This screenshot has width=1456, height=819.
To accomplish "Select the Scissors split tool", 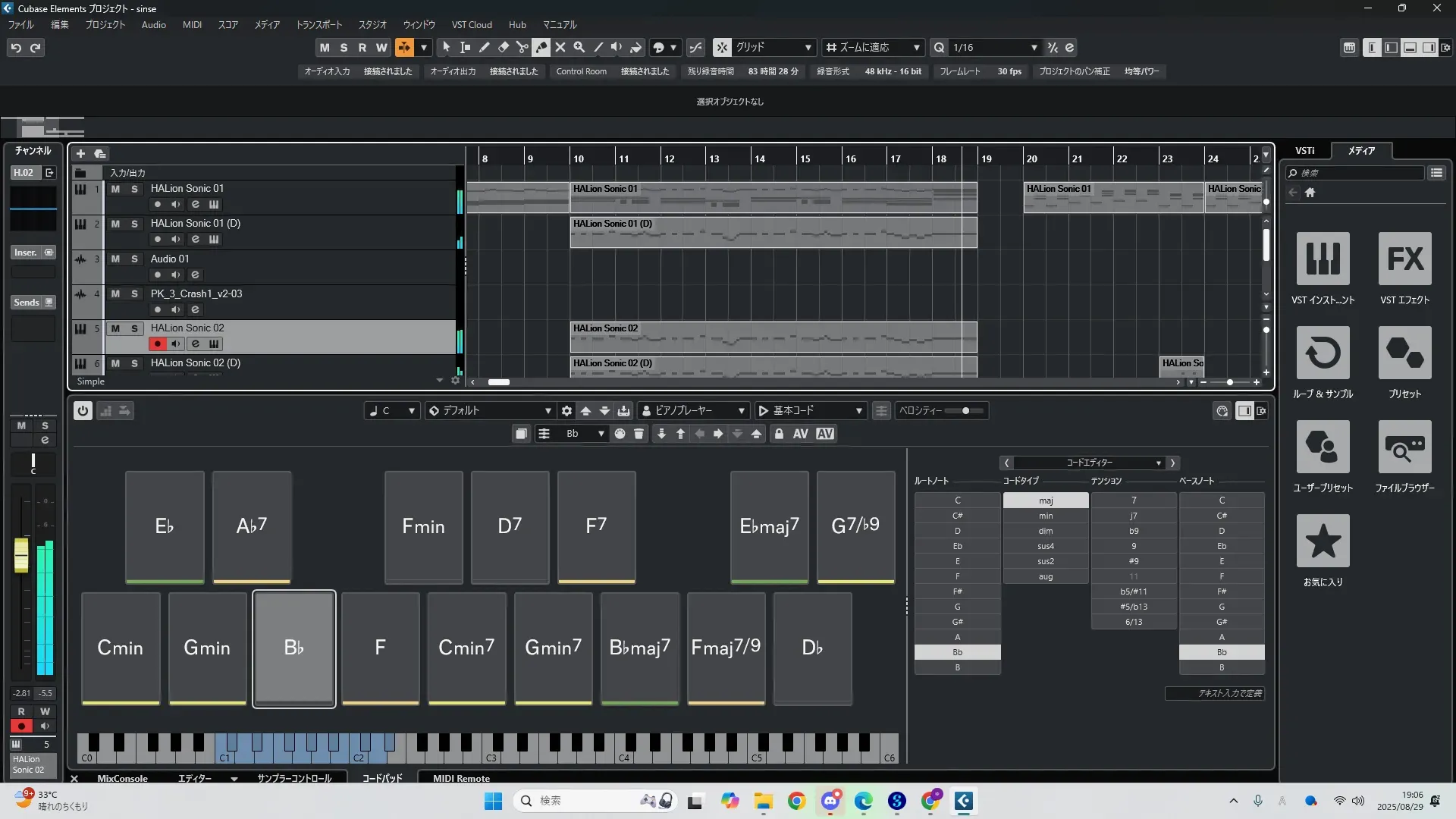I will [x=522, y=47].
